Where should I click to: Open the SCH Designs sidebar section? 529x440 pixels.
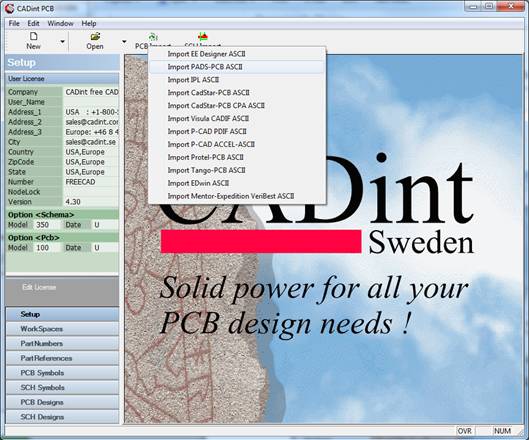[x=62, y=417]
